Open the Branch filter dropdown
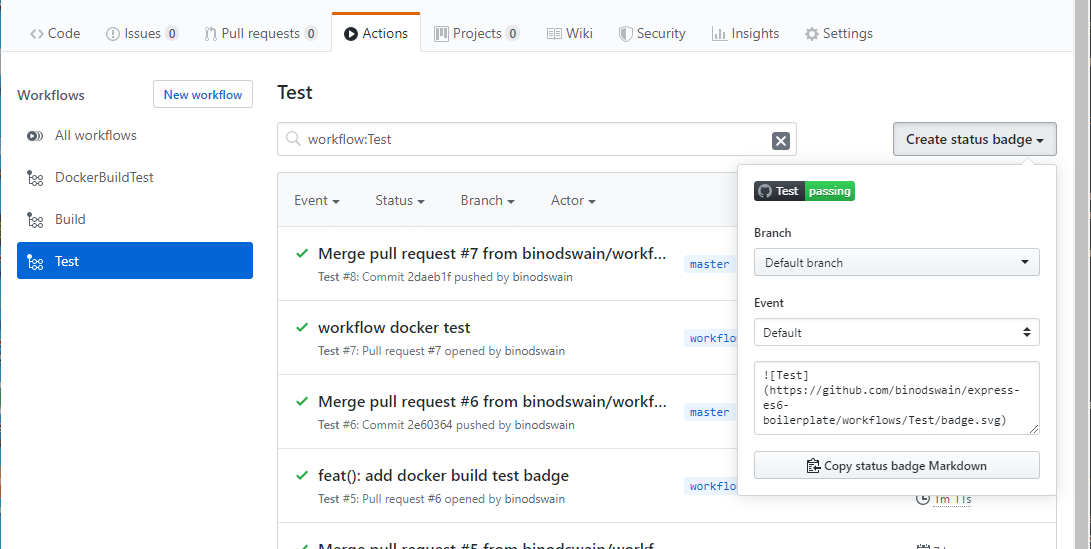Viewport: 1091px width, 549px height. click(487, 200)
